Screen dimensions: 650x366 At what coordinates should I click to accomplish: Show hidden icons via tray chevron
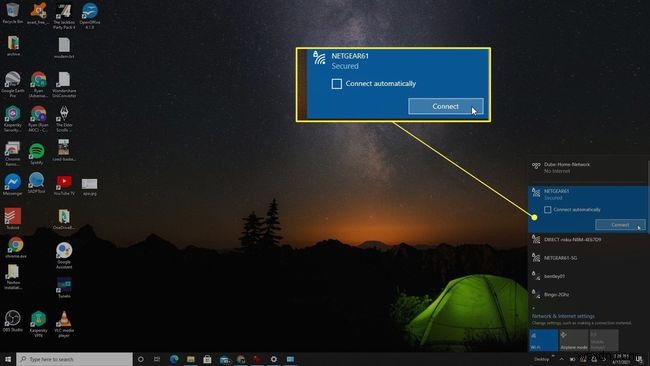pos(562,359)
